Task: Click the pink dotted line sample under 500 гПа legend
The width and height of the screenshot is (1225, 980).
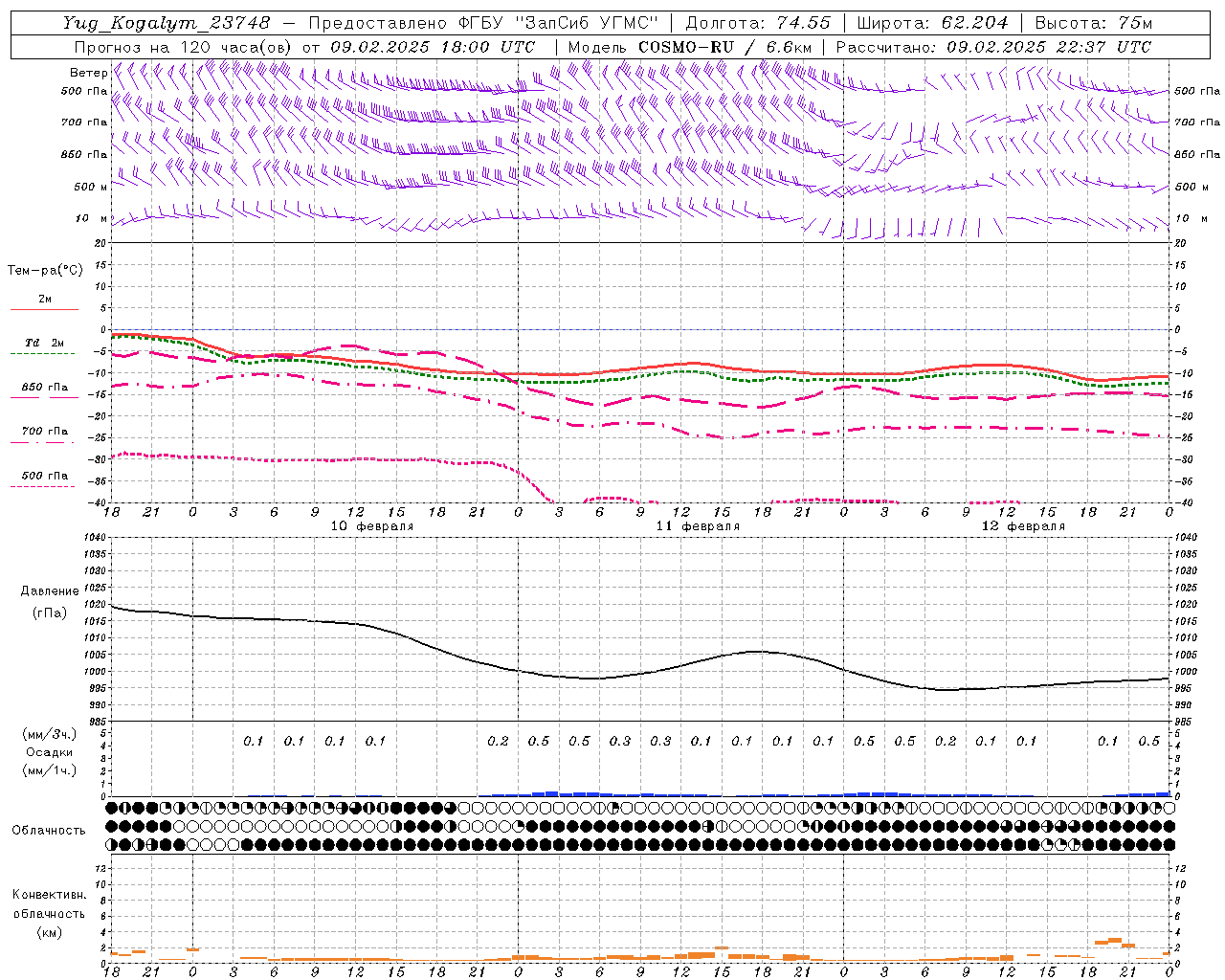Action: (x=43, y=486)
